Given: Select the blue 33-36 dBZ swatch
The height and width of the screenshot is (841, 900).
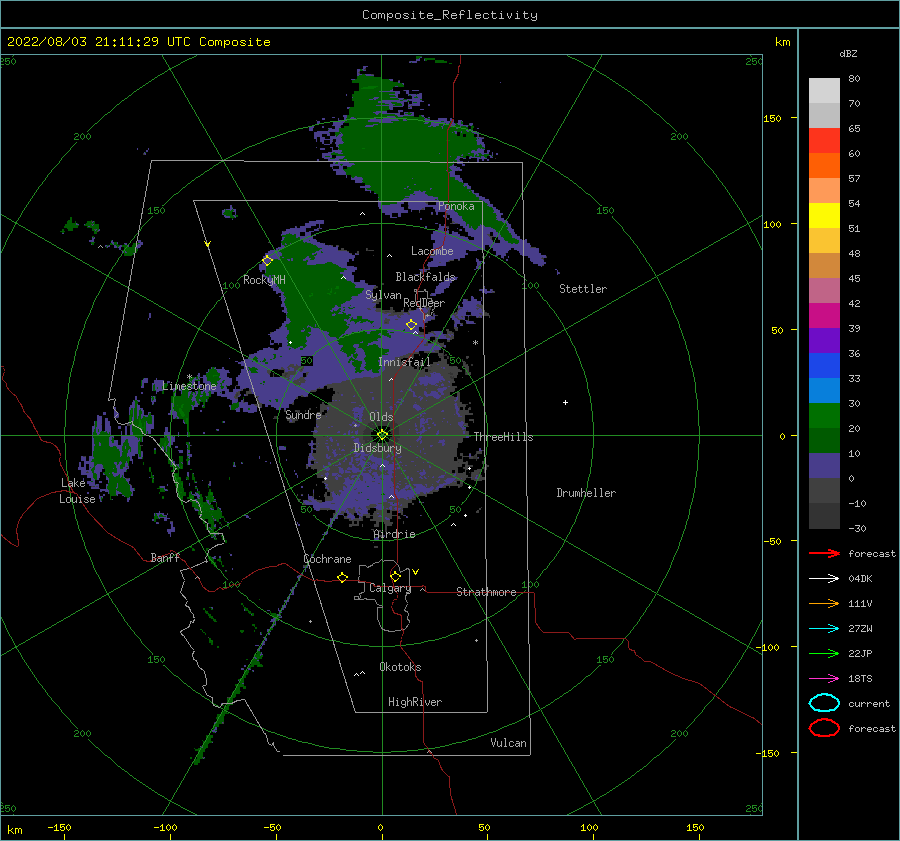Looking at the screenshot, I should coord(824,365).
